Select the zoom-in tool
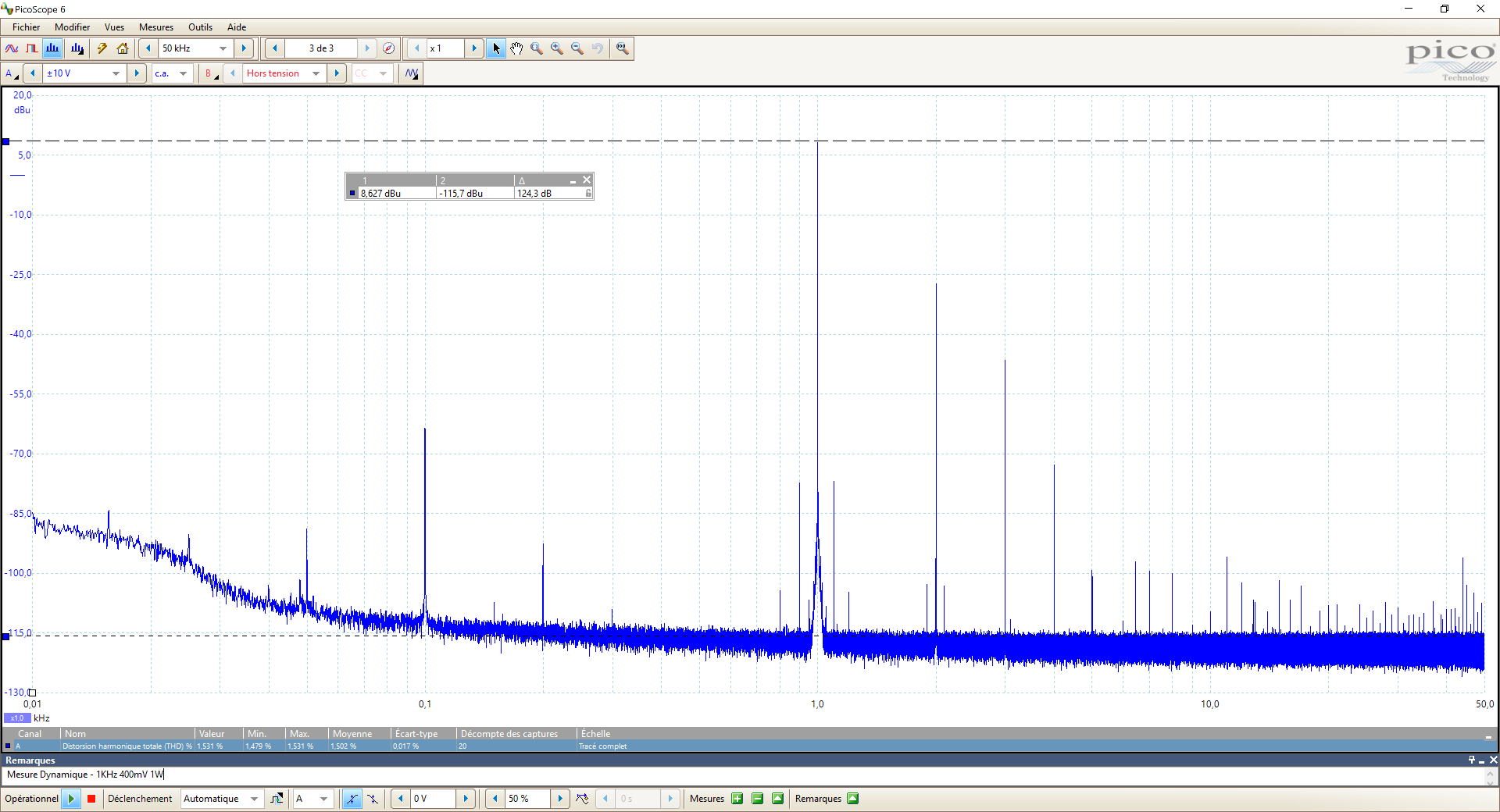 [557, 48]
